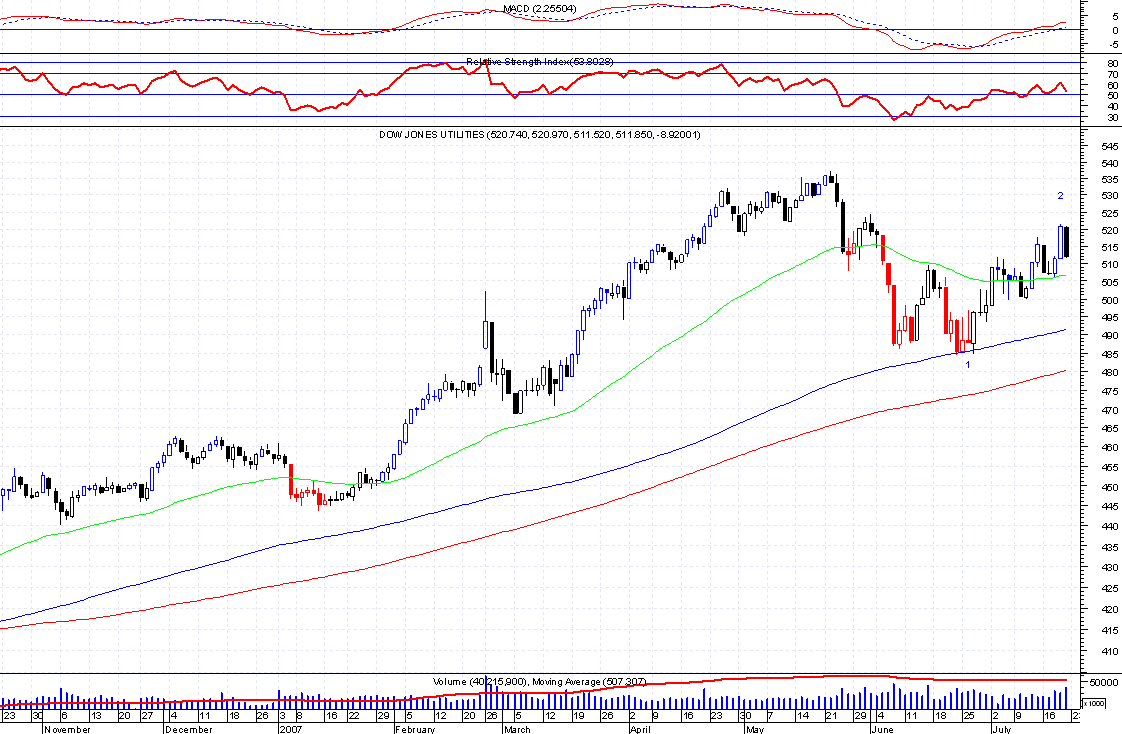Click the 545 price axis label
This screenshot has width=1122, height=734.
(x=1109, y=146)
